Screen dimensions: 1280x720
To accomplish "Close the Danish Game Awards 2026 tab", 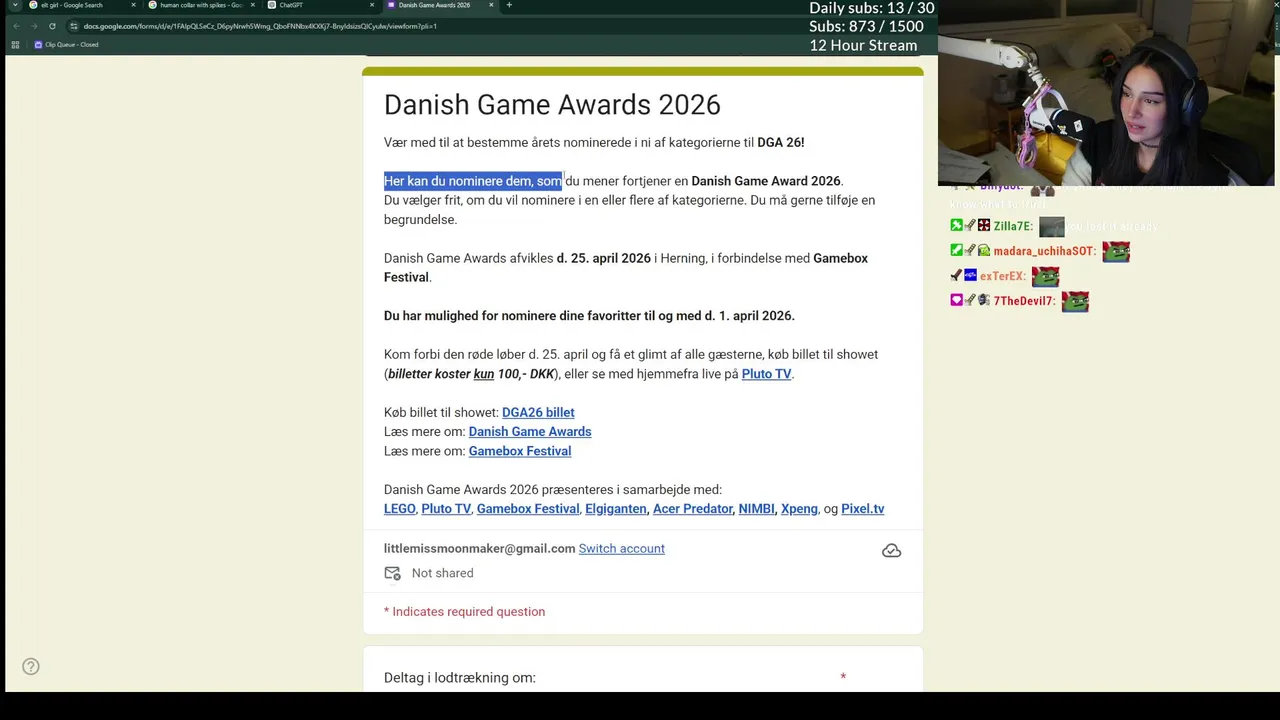I will (491, 5).
